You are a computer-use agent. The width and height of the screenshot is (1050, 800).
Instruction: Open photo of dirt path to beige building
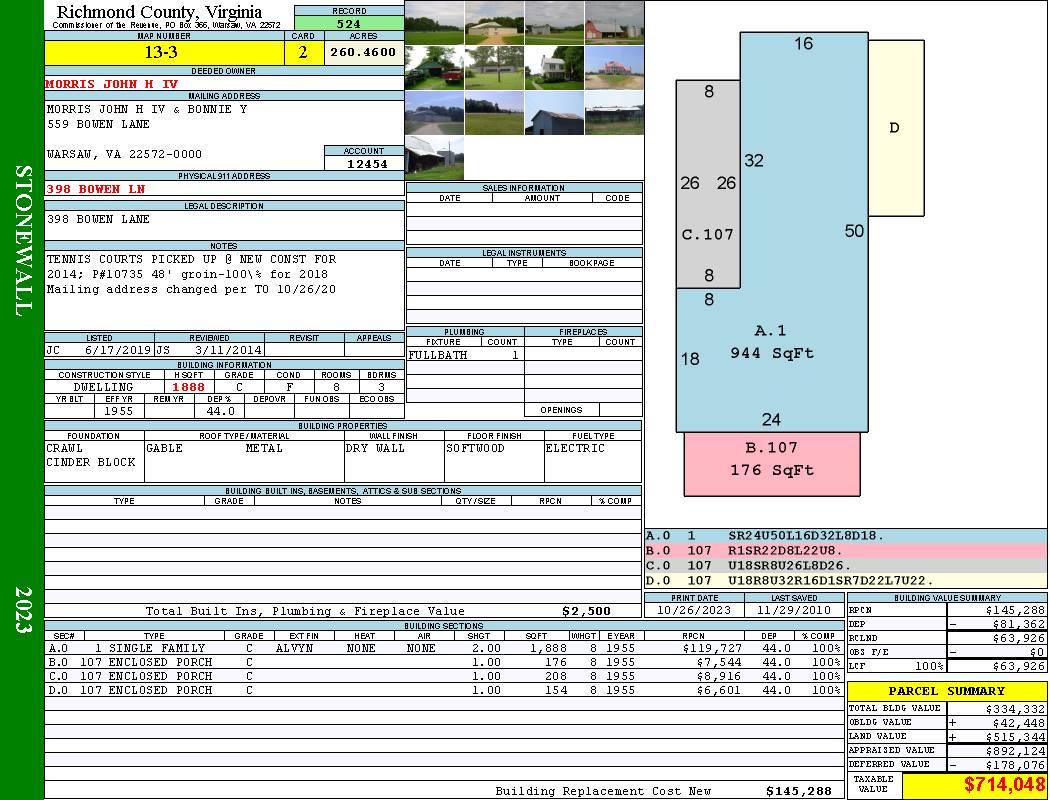[494, 23]
